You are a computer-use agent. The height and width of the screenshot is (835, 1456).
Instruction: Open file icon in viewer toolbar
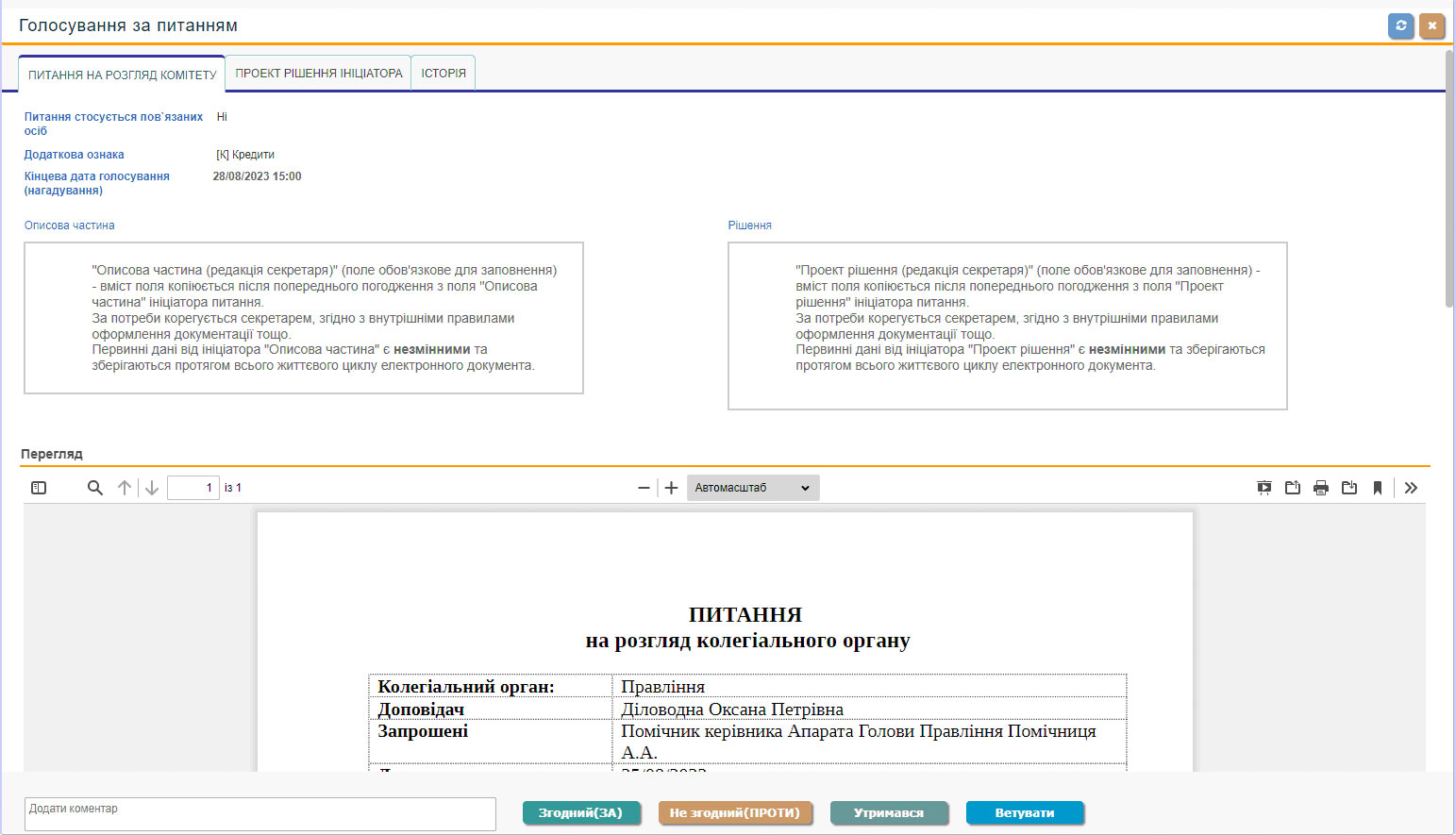[1293, 488]
